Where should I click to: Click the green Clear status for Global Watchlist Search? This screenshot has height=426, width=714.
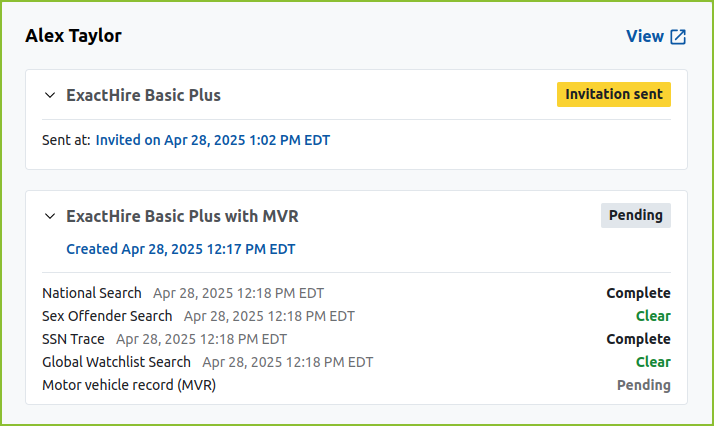[653, 362]
